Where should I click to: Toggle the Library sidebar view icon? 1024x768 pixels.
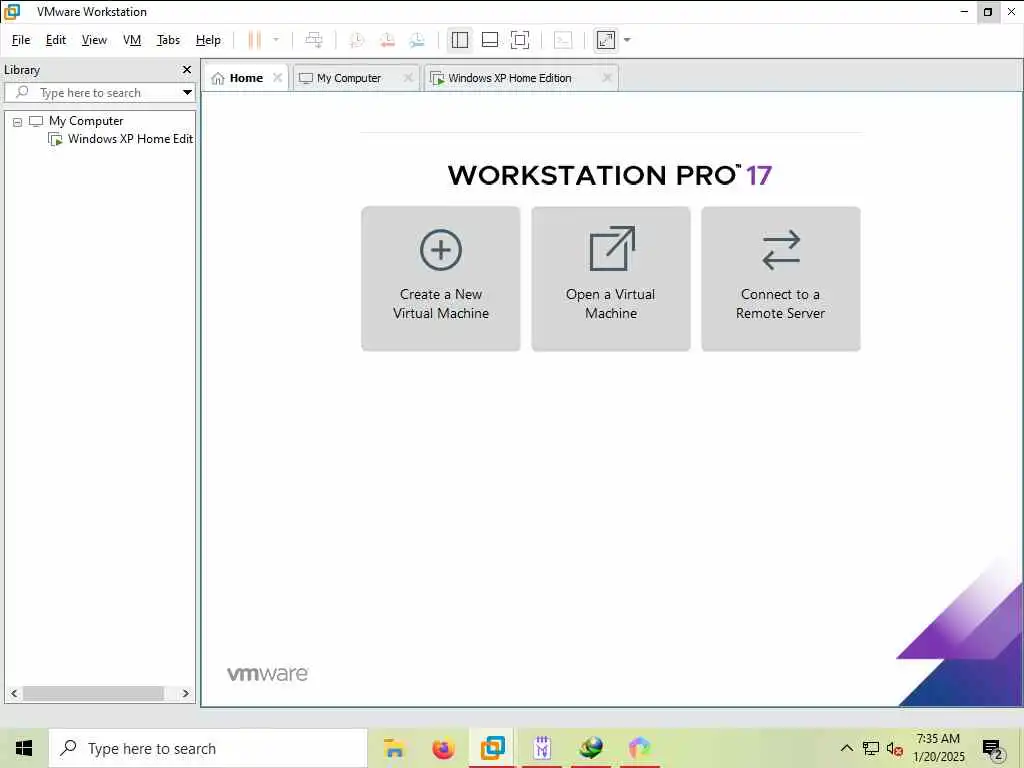coord(460,40)
